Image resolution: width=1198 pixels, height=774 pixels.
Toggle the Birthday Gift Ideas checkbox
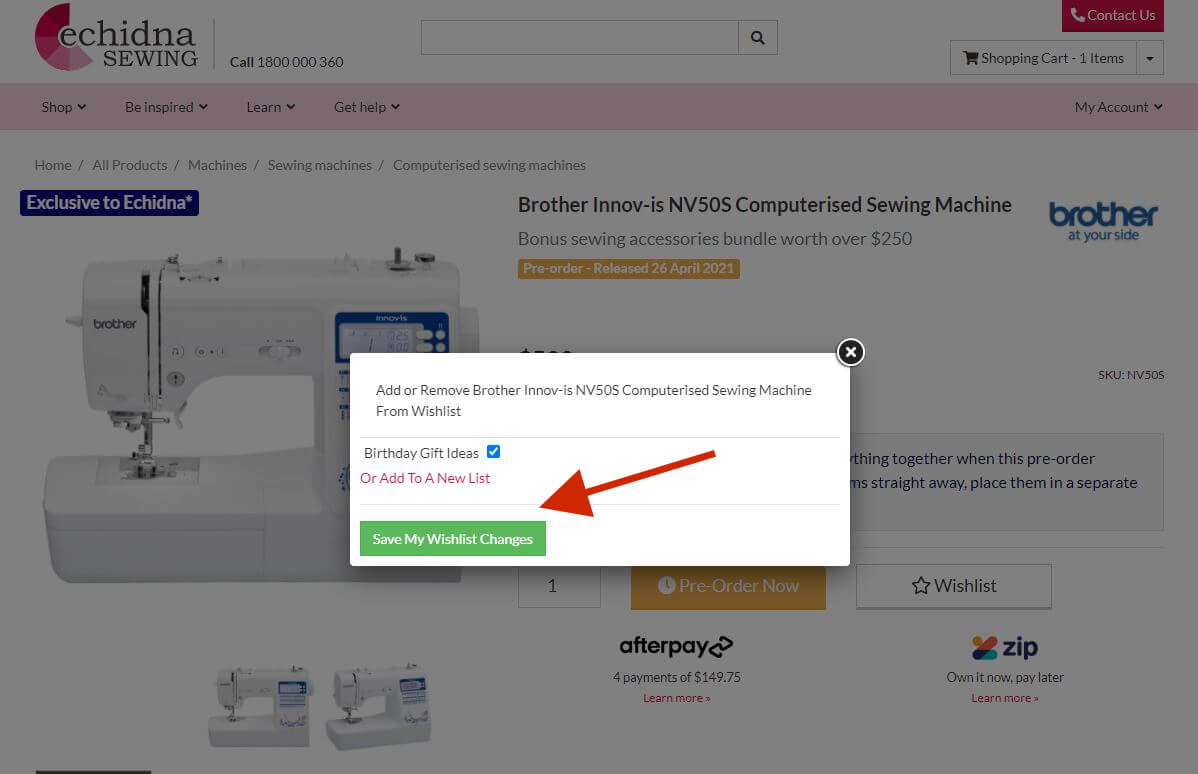click(494, 452)
